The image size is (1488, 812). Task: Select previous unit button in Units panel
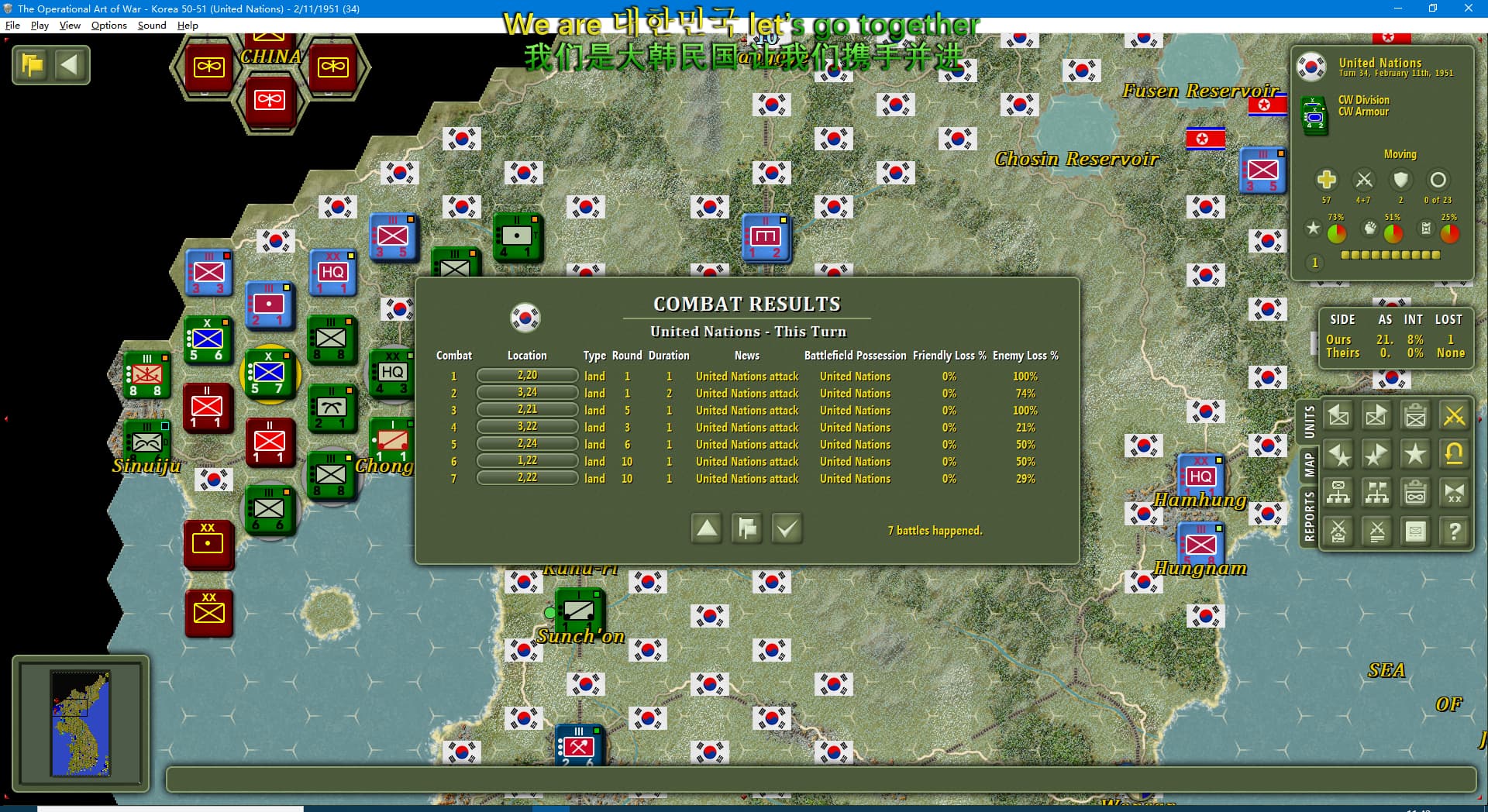coord(1338,416)
